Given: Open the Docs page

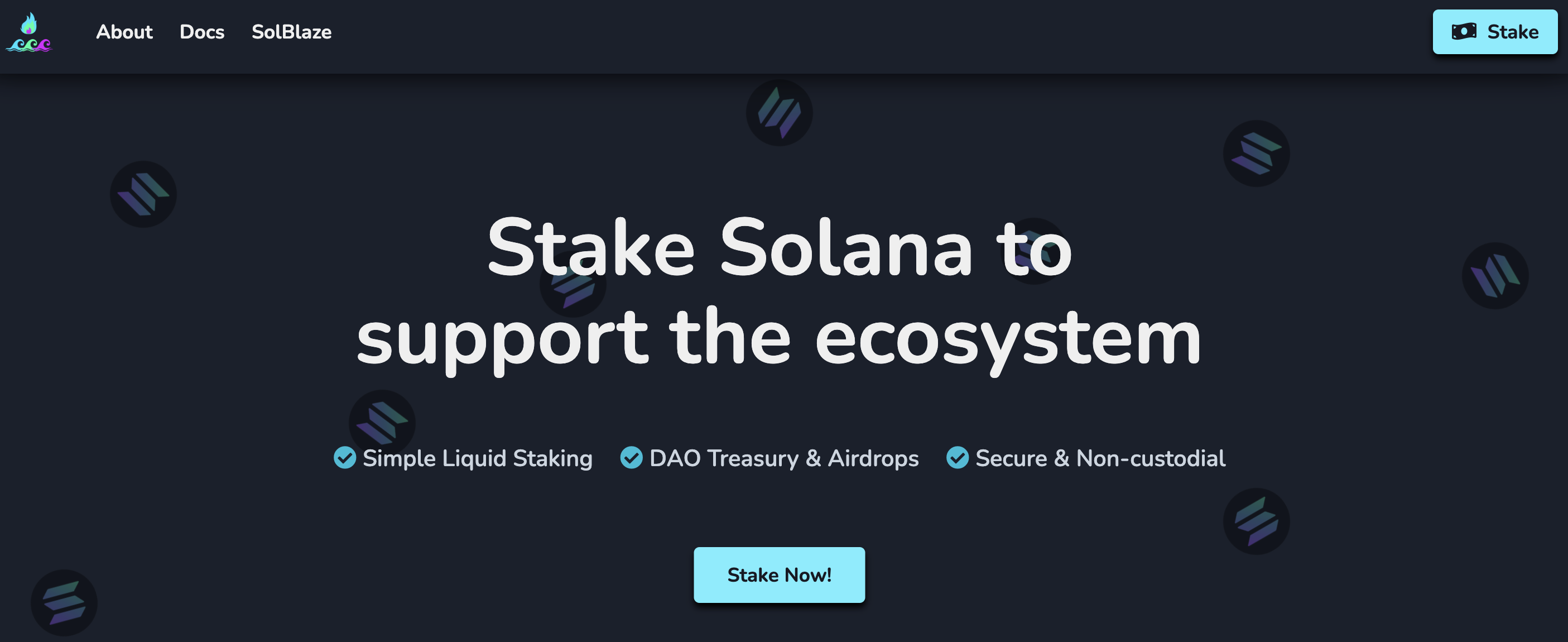Looking at the screenshot, I should pos(202,32).
